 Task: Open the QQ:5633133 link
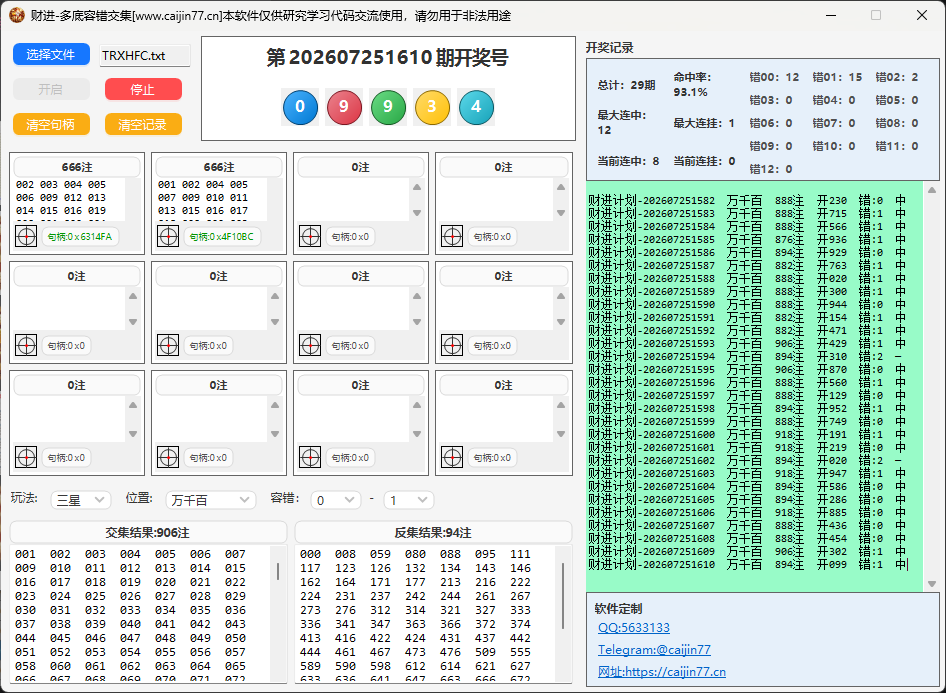coord(633,628)
